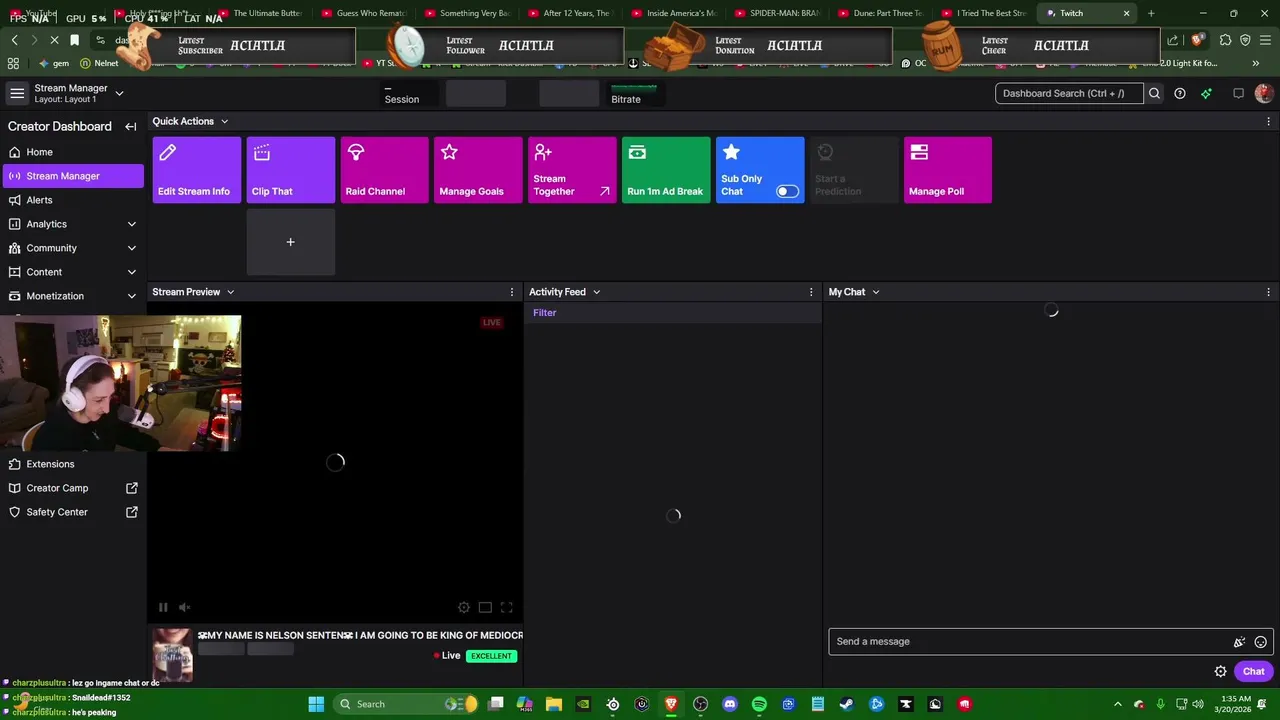Open the help question-mark icon

[1180, 93]
